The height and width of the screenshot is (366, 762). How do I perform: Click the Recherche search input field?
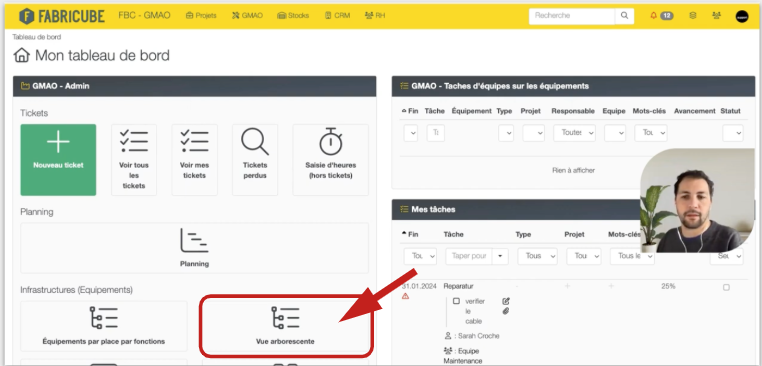pyautogui.click(x=572, y=16)
